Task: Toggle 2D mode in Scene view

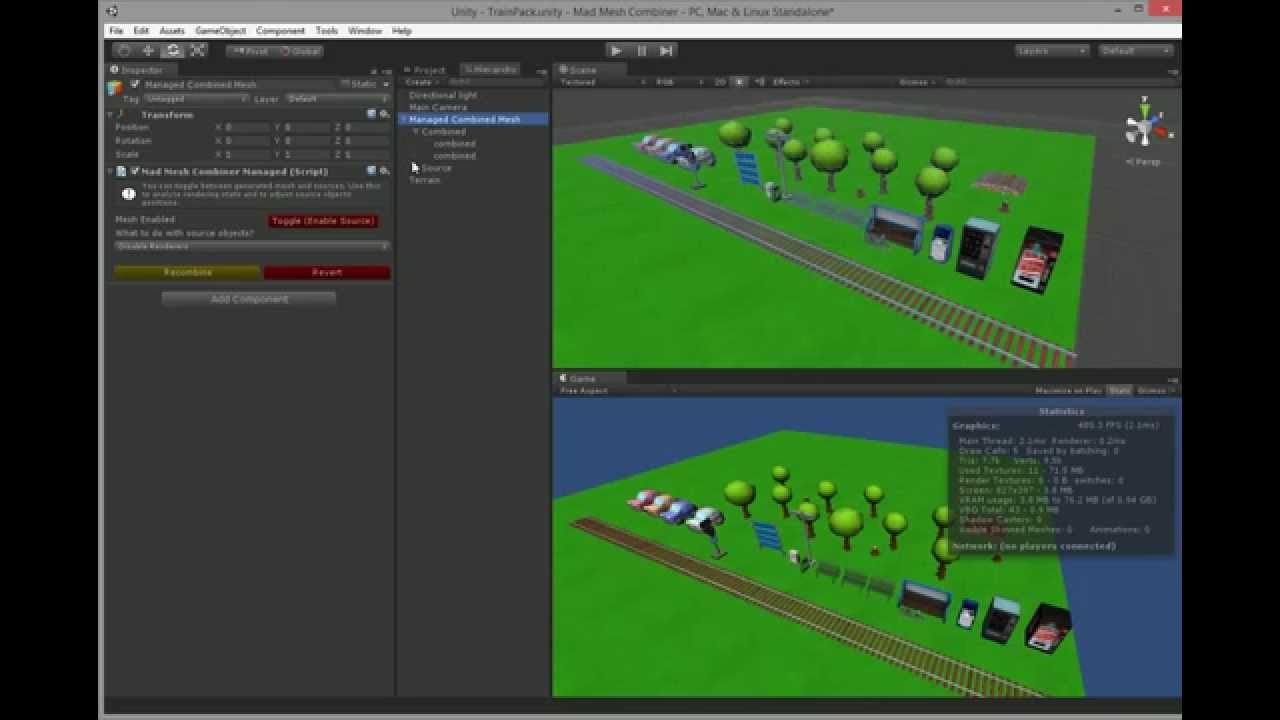Action: [x=720, y=82]
